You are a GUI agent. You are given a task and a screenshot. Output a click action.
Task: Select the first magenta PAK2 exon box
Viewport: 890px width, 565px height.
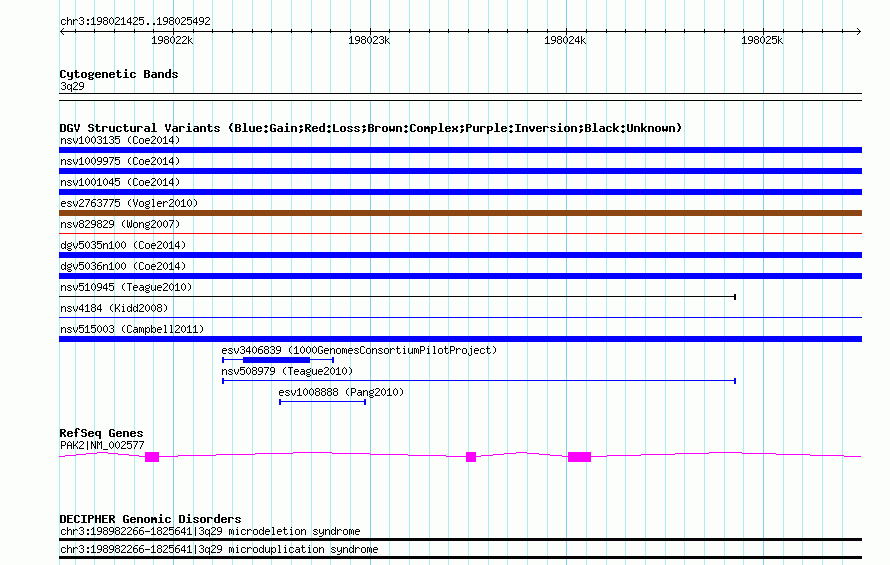point(152,457)
